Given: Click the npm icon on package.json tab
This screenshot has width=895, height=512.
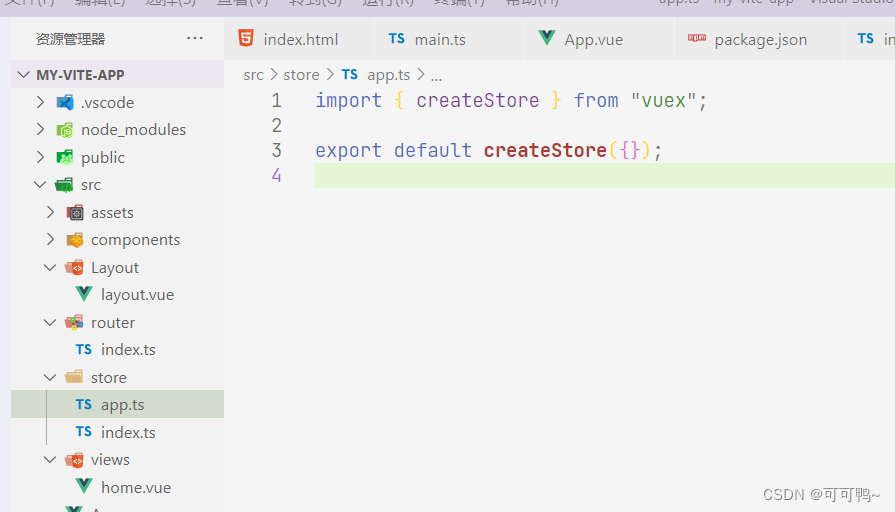Looking at the screenshot, I should pyautogui.click(x=696, y=38).
